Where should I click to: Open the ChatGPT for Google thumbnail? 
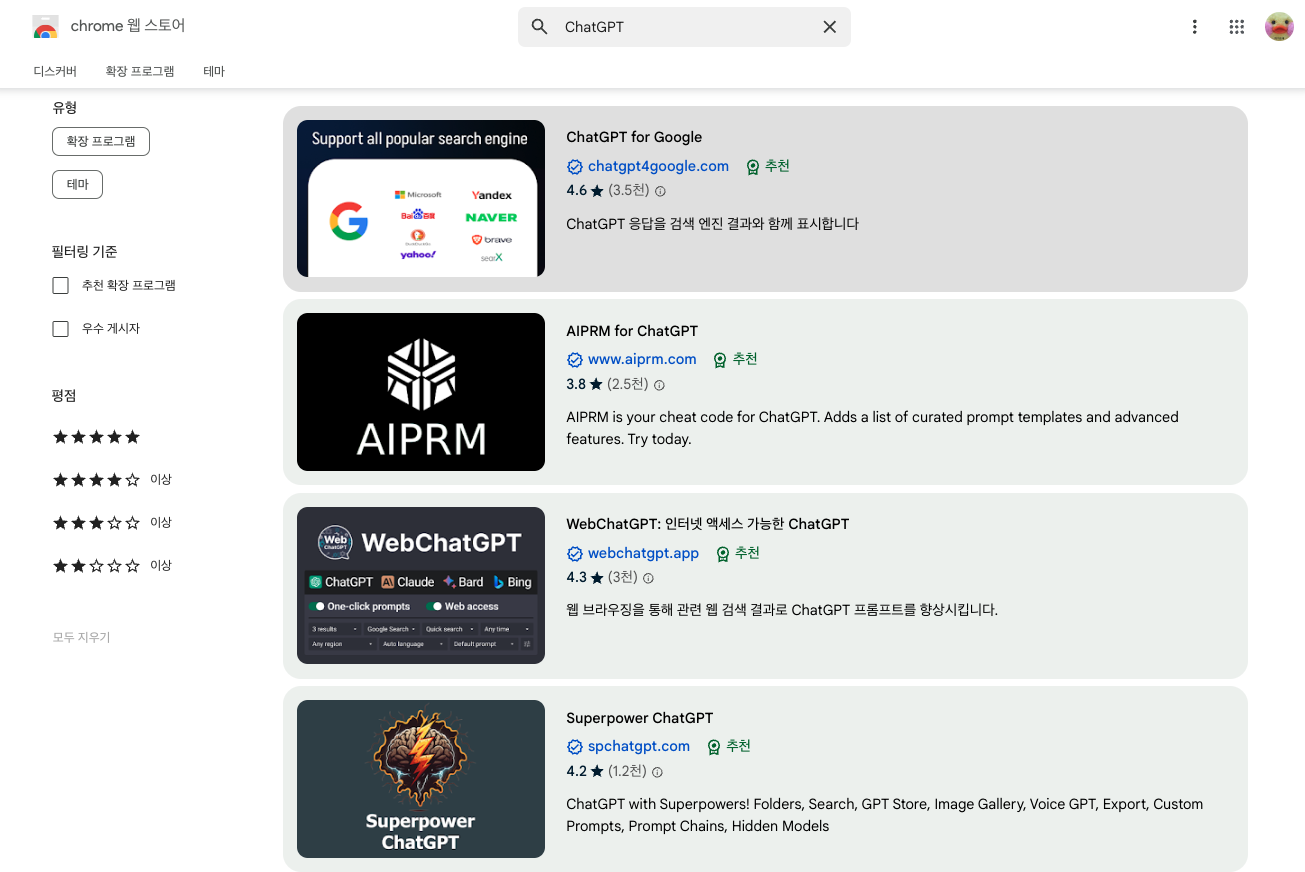(x=421, y=199)
